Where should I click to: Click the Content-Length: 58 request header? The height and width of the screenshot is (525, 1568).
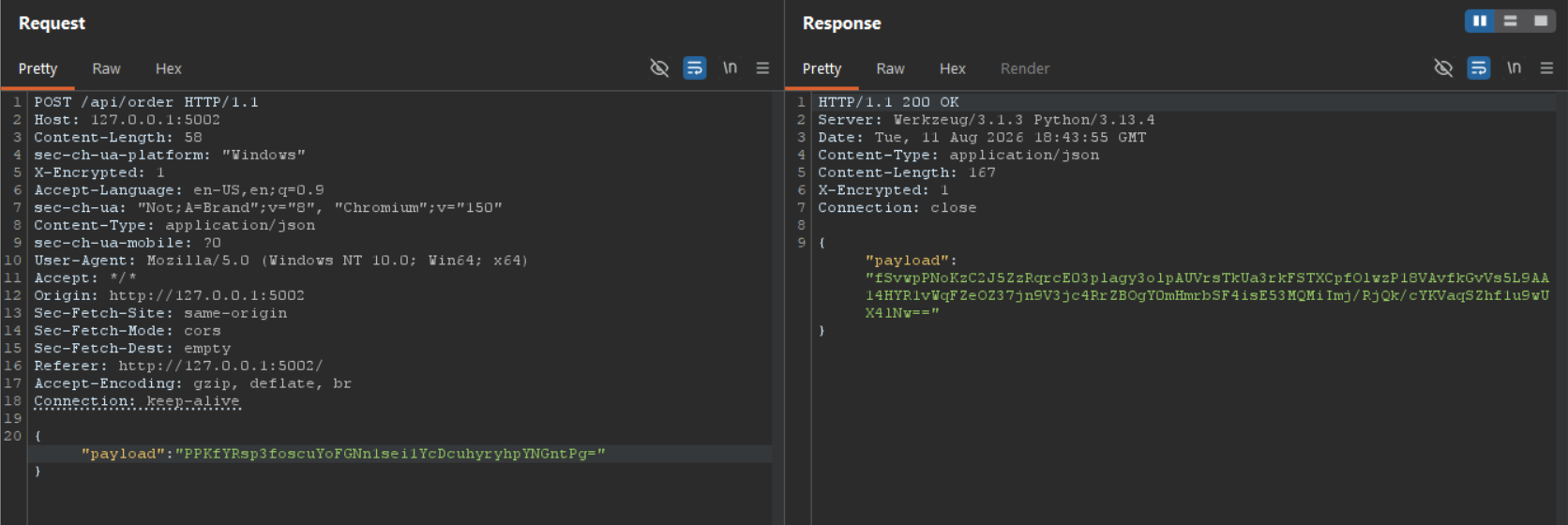118,138
